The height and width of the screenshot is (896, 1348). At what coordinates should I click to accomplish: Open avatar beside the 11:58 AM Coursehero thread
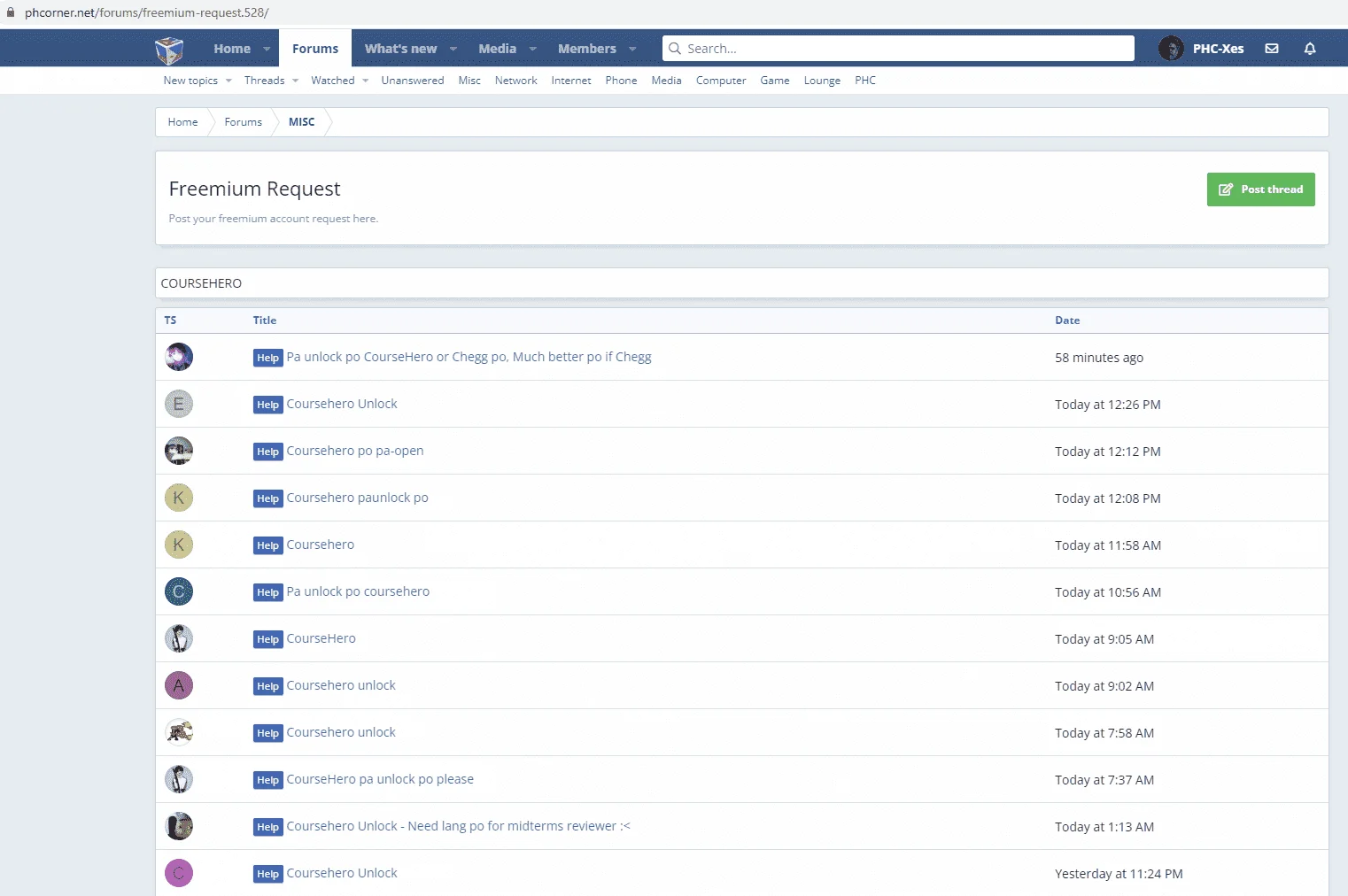tap(179, 545)
